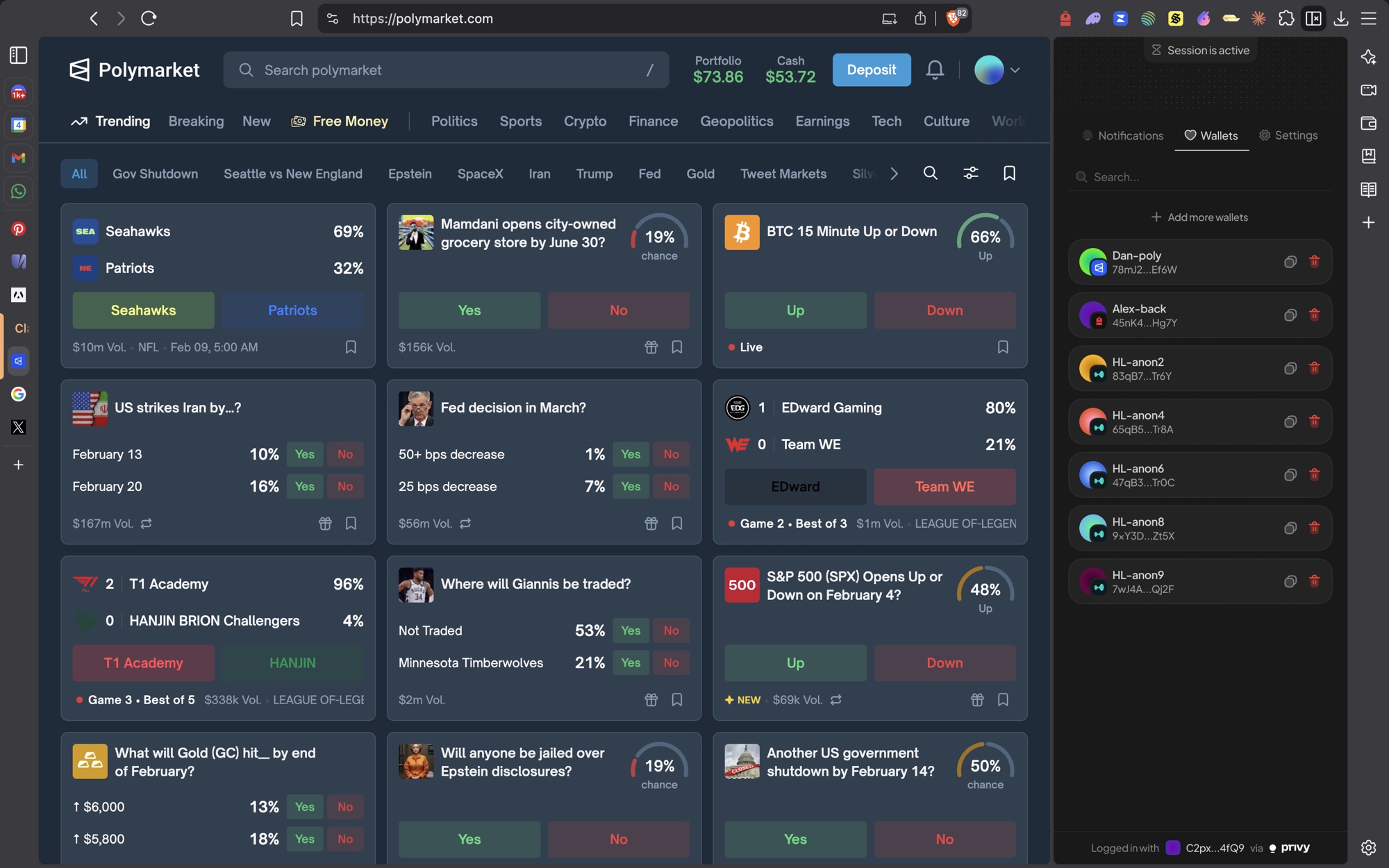Switch to the Wallets tab in side panel
The width and height of the screenshot is (1389, 868).
pyautogui.click(x=1211, y=135)
